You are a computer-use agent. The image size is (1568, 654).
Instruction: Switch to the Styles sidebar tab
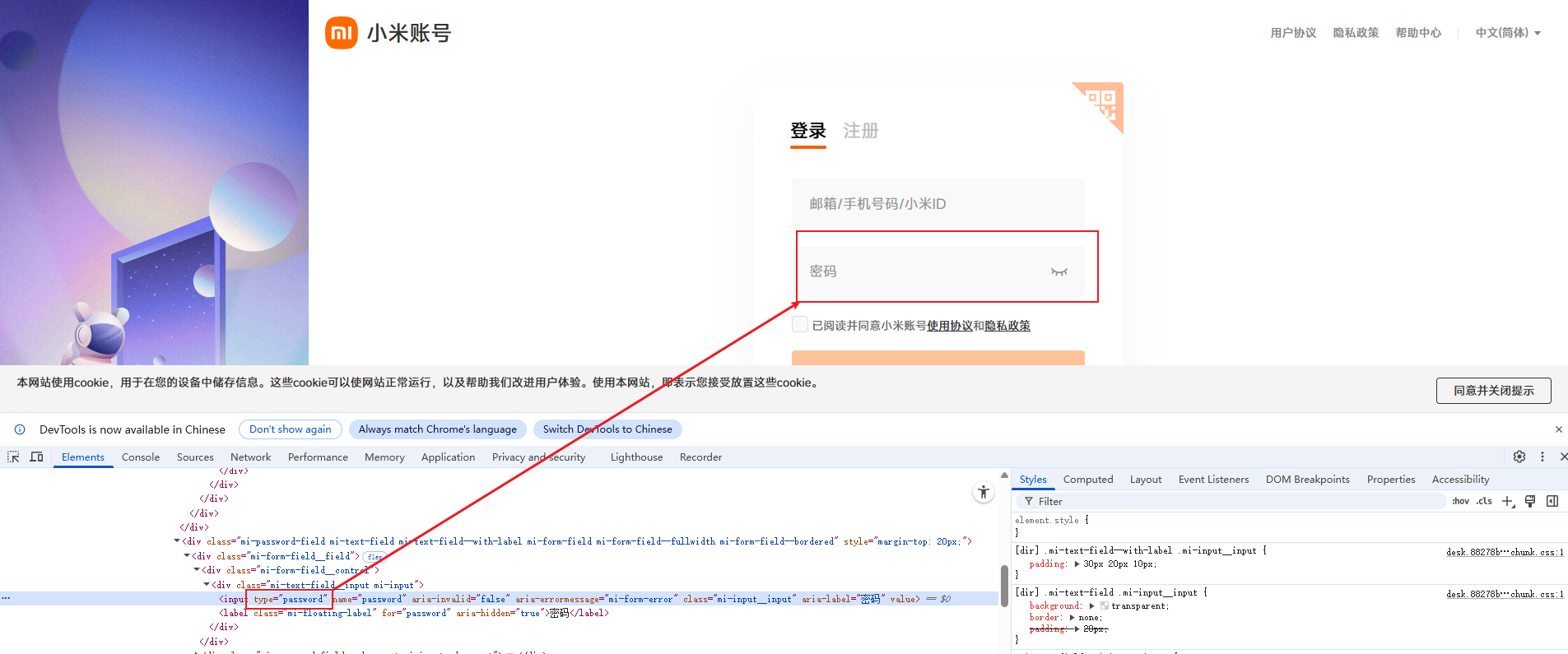click(x=1033, y=480)
